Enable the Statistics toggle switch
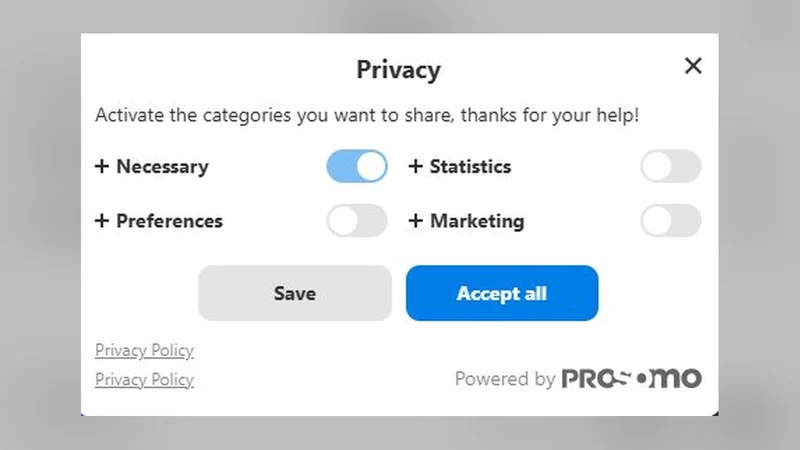Viewport: 800px width, 450px height. click(671, 166)
